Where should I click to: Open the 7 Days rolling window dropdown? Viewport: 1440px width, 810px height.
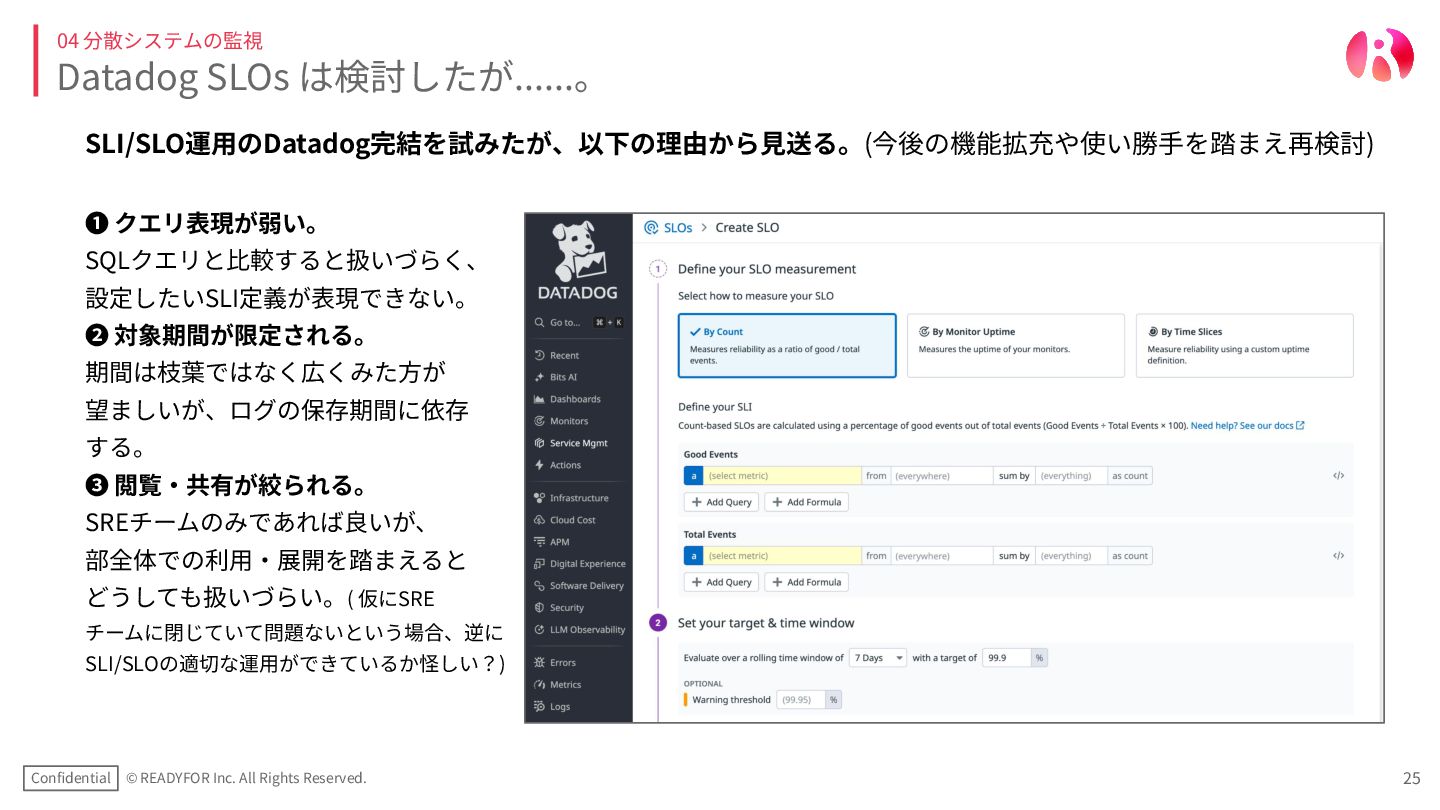point(878,658)
